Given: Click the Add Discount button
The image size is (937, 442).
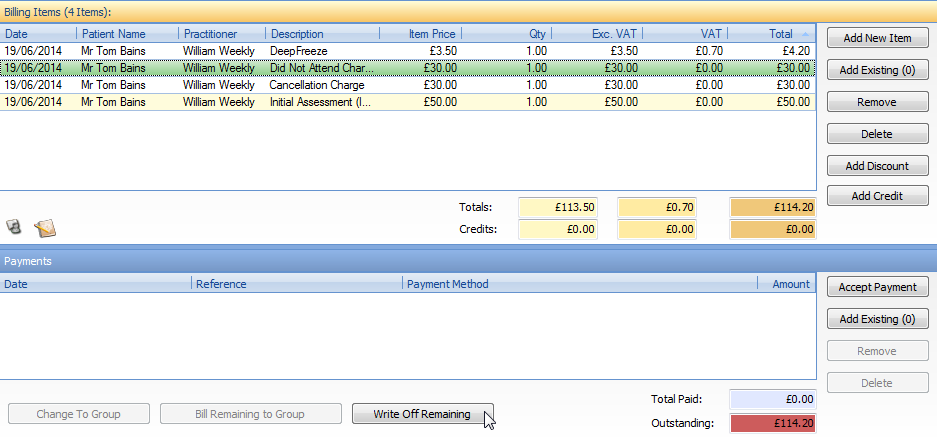Looking at the screenshot, I should tap(877, 166).
